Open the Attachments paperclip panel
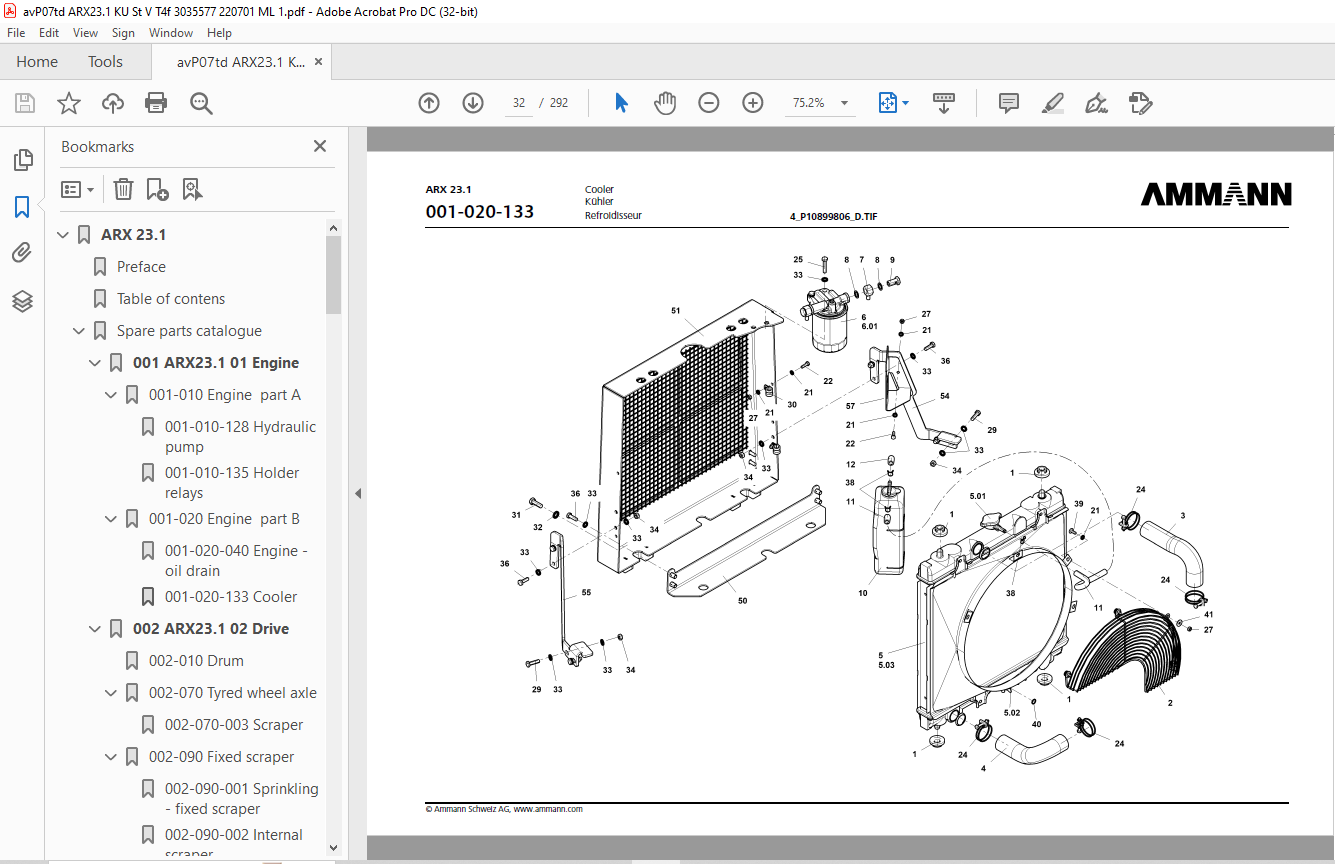This screenshot has width=1335, height=864. (22, 253)
